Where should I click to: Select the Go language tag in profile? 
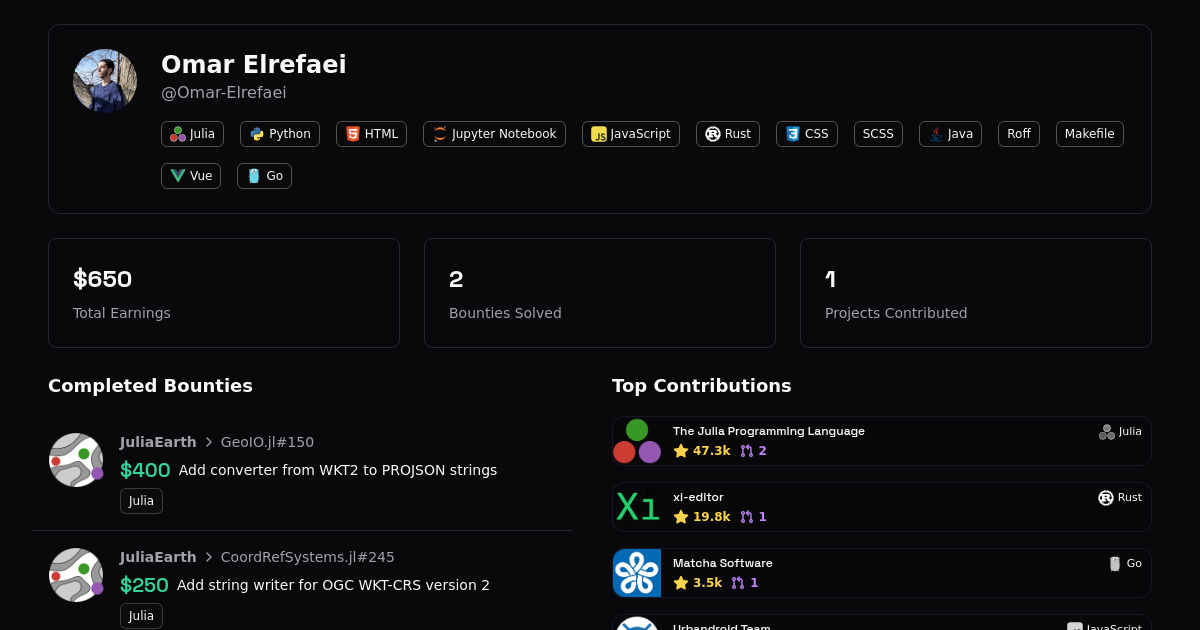(x=264, y=176)
